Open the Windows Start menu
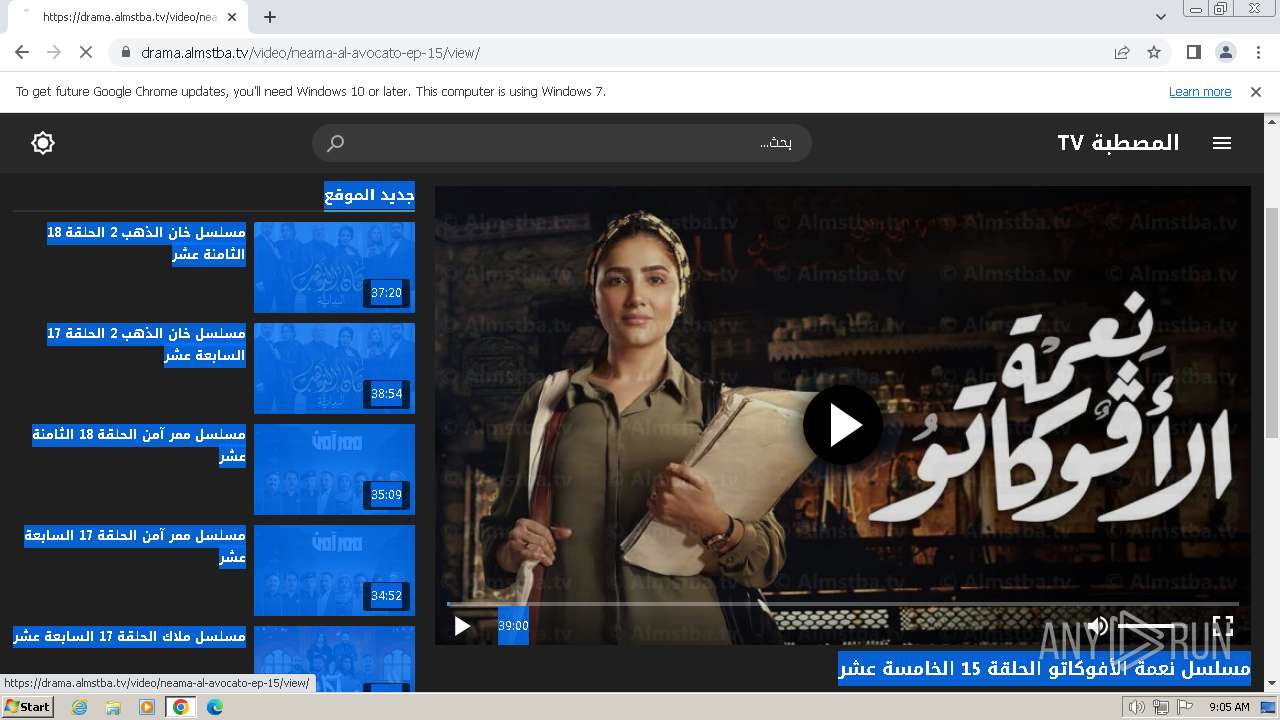This screenshot has width=1280, height=720. tap(27, 707)
